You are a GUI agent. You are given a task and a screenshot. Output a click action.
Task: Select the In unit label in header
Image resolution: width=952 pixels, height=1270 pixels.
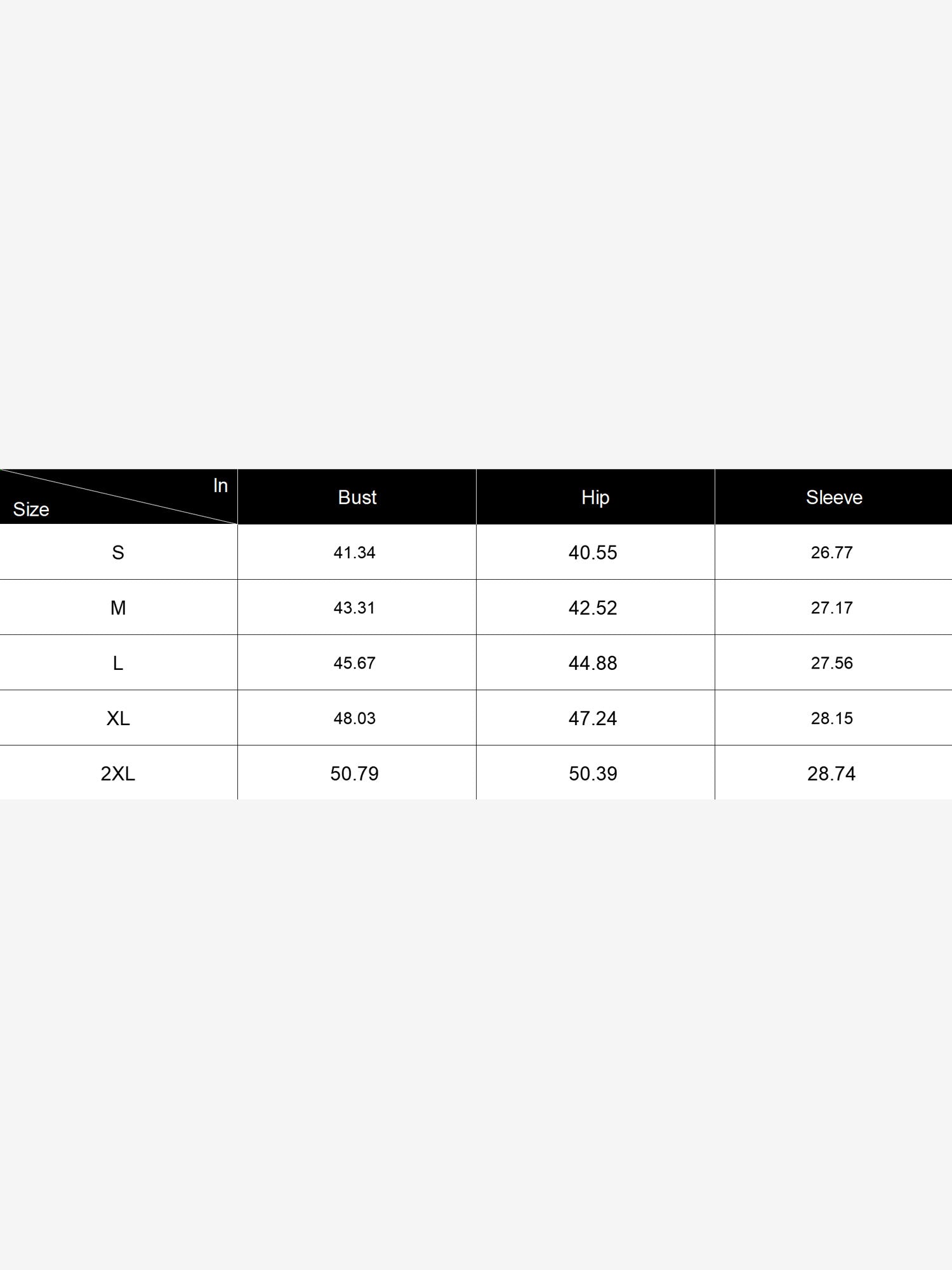point(220,485)
